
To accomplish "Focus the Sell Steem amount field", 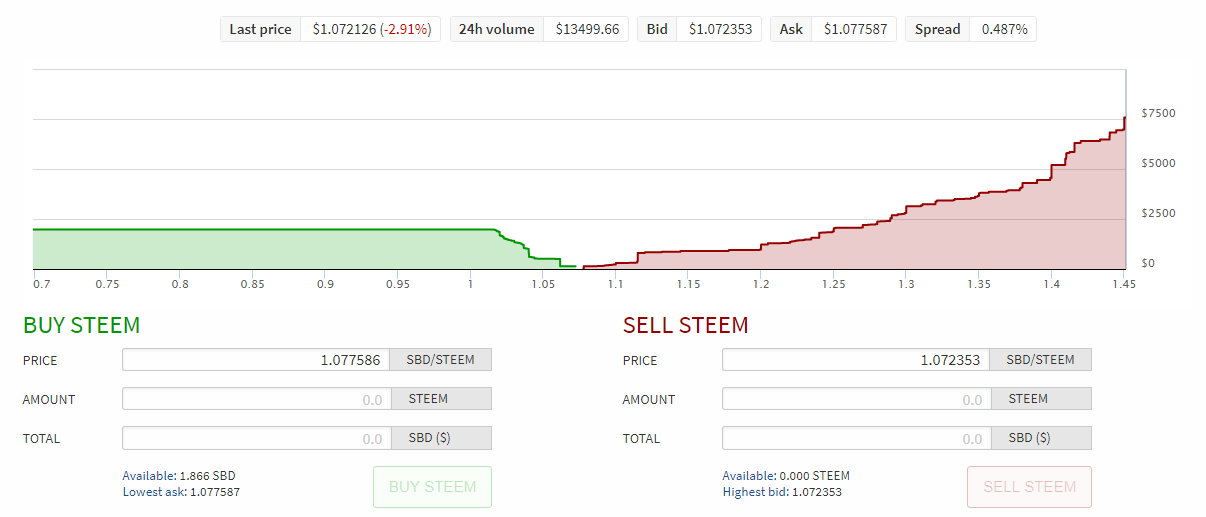I will (x=856, y=399).
